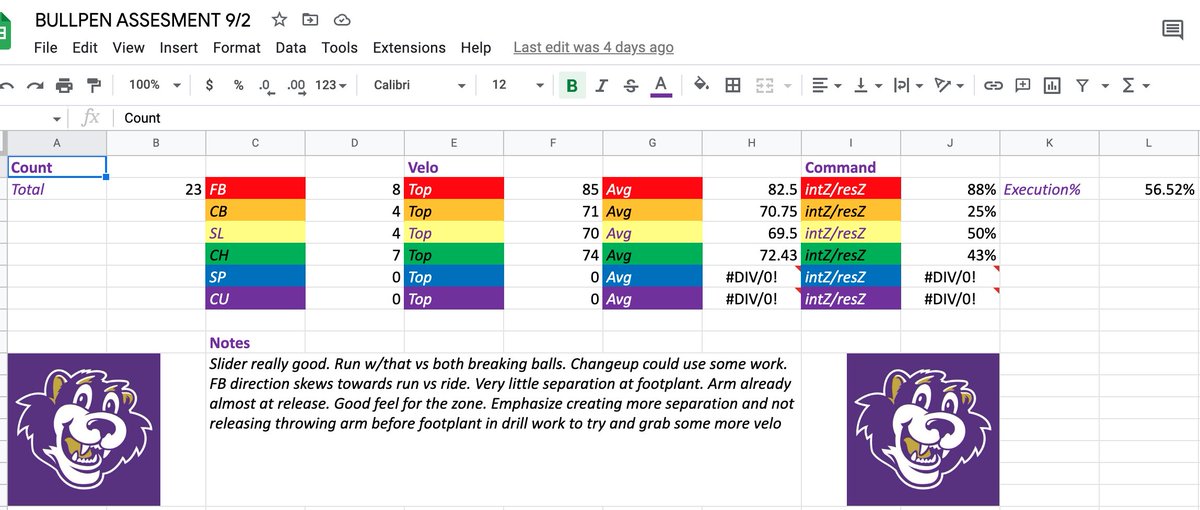The height and width of the screenshot is (510, 1200).
Task: Open the File menu
Action: click(x=45, y=47)
